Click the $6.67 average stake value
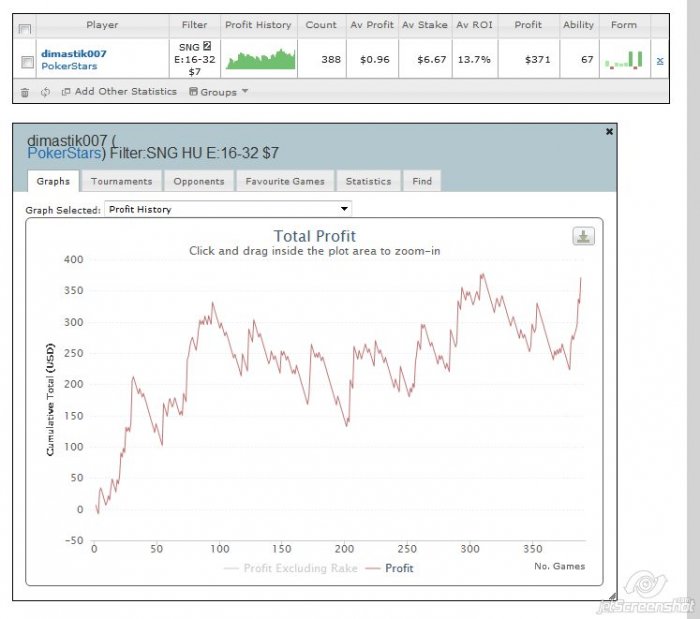This screenshot has height=619, width=700. point(432,59)
